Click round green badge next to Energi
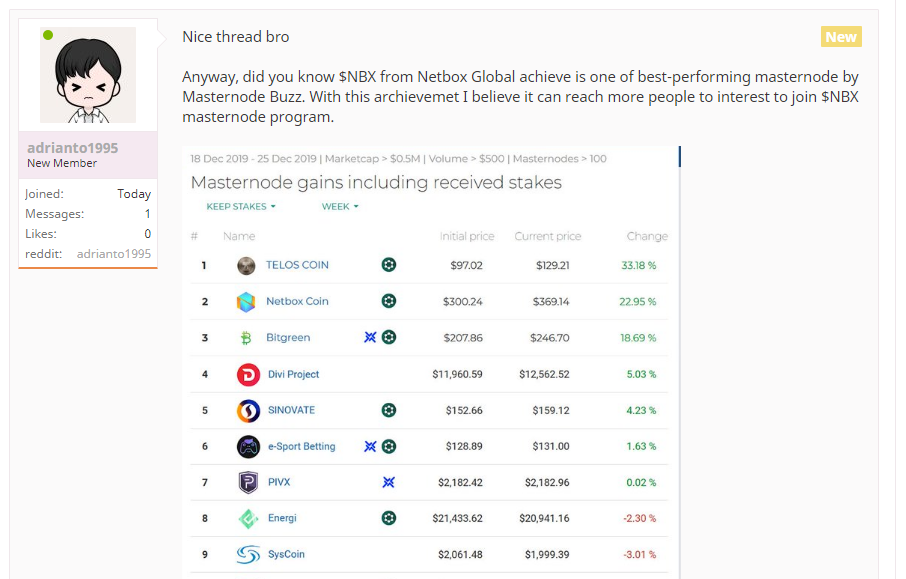This screenshot has height=579, width=906. pyautogui.click(x=389, y=518)
